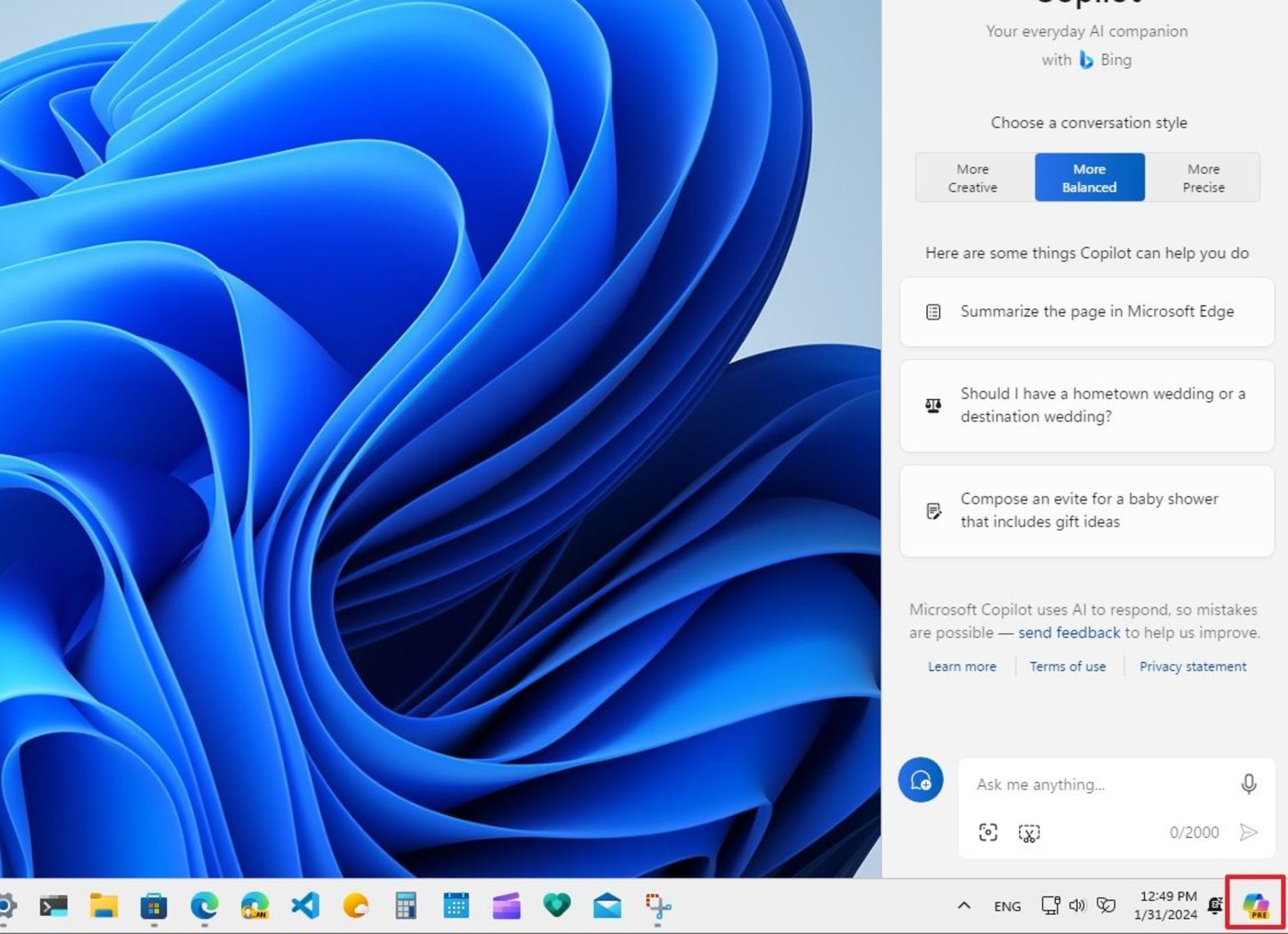Select More Creative conversation style

point(972,178)
